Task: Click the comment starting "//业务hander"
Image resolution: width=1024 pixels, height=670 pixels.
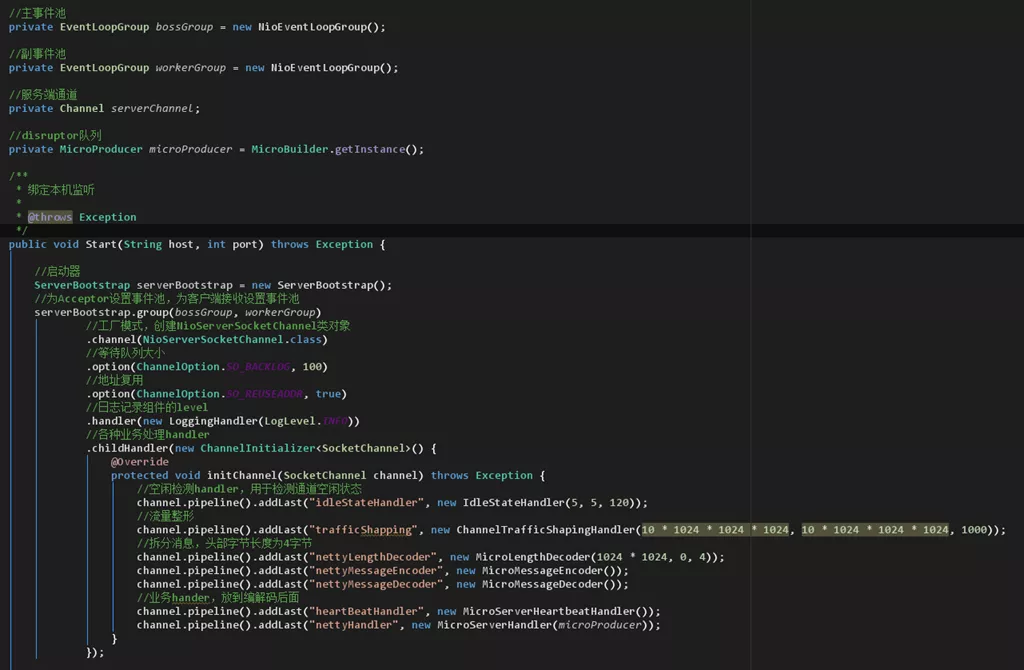Action: 217,598
